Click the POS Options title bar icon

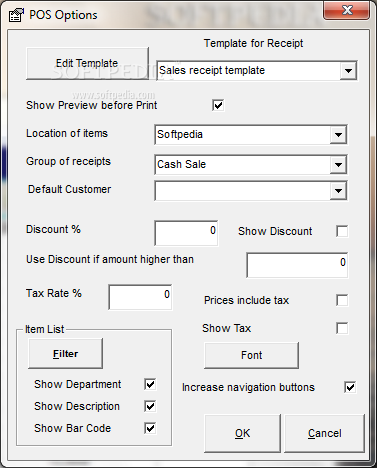[16, 15]
